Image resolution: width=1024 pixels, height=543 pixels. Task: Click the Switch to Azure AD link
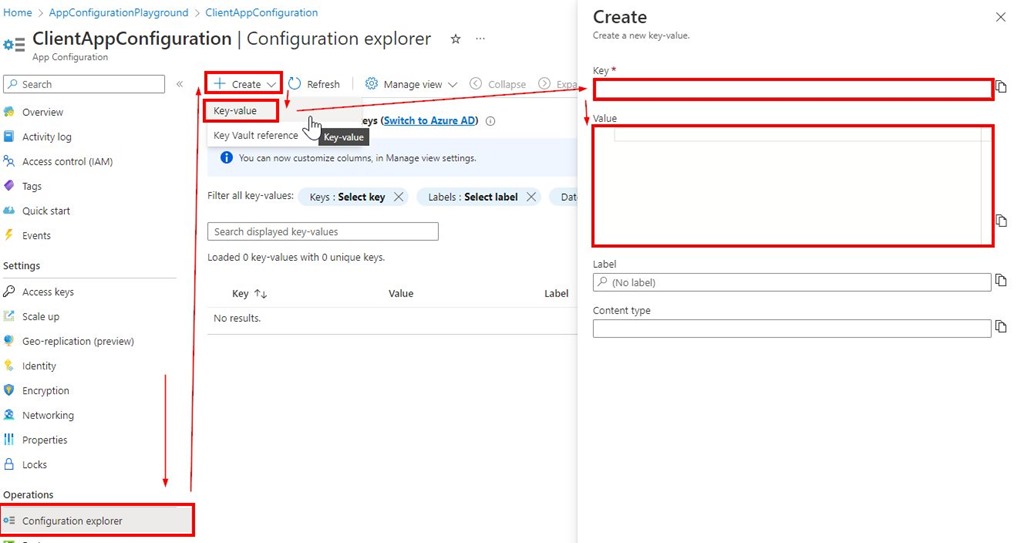pyautogui.click(x=430, y=121)
